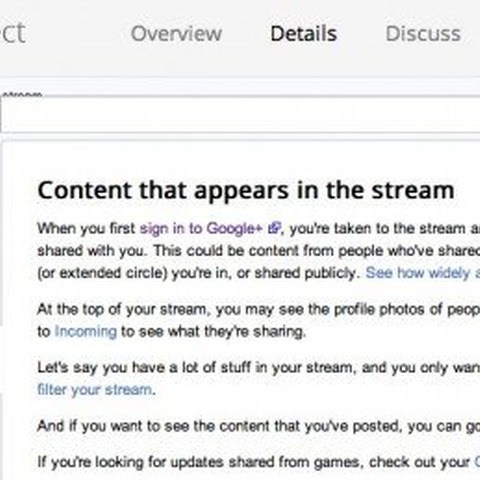This screenshot has width=480, height=480.
Task: Open the 'See how widely' link
Action: pyautogui.click(x=423, y=273)
